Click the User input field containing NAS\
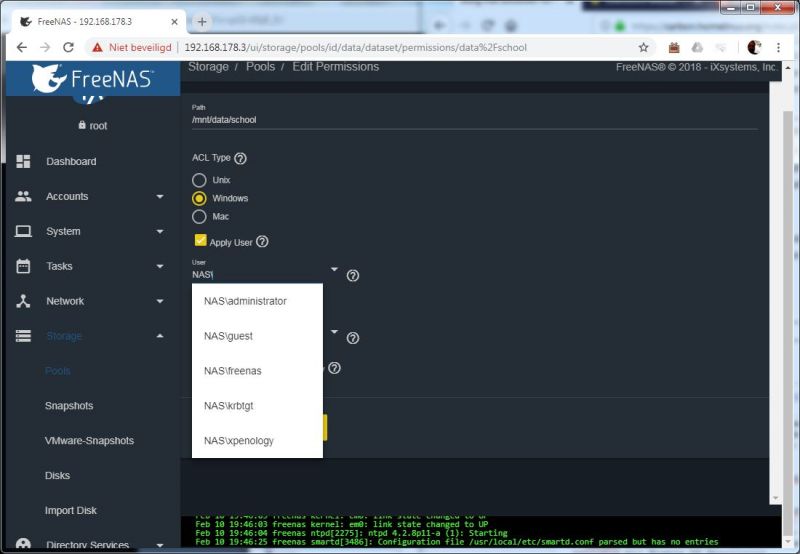800x554 pixels. point(258,274)
